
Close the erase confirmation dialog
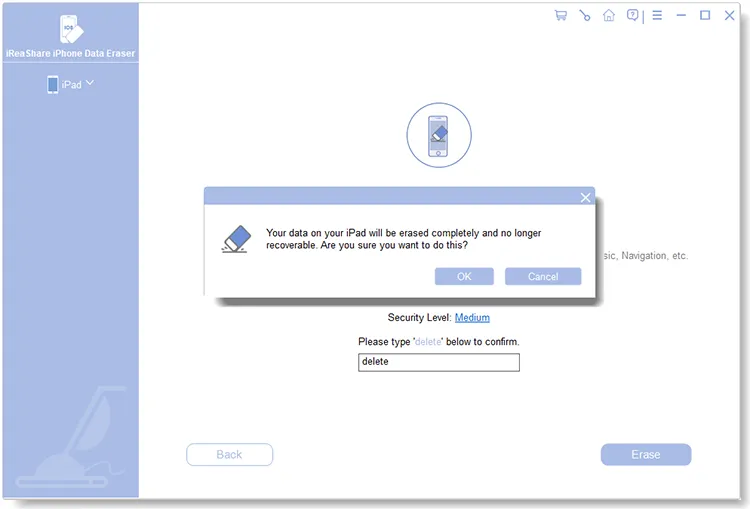point(586,197)
